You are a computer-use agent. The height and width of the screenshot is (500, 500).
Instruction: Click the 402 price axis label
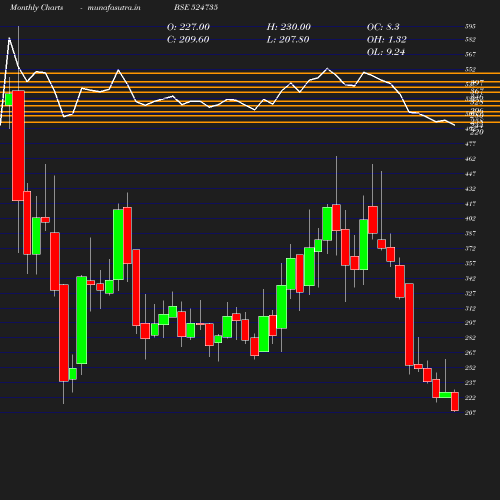tap(470, 219)
